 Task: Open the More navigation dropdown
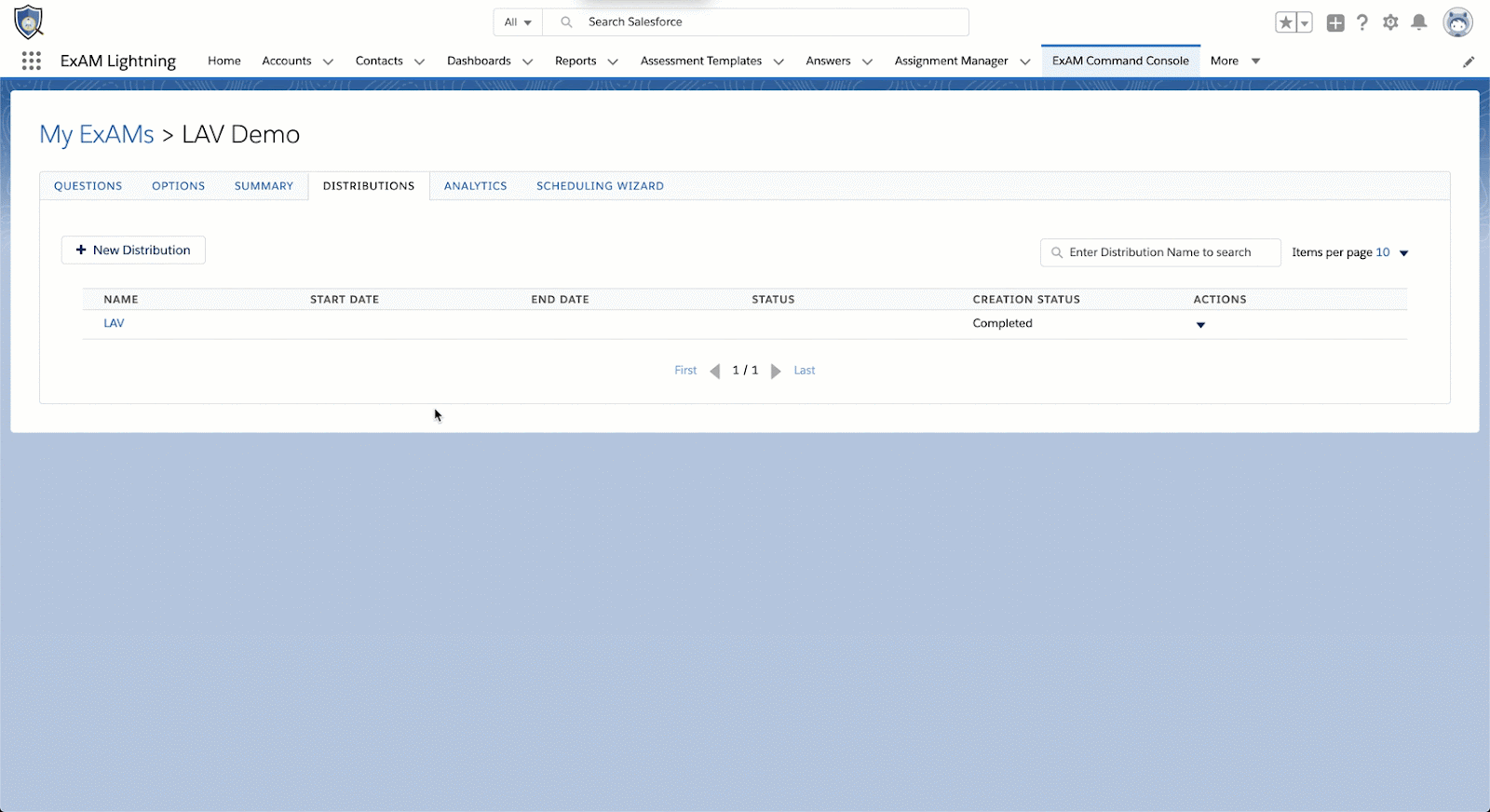[x=1236, y=61]
